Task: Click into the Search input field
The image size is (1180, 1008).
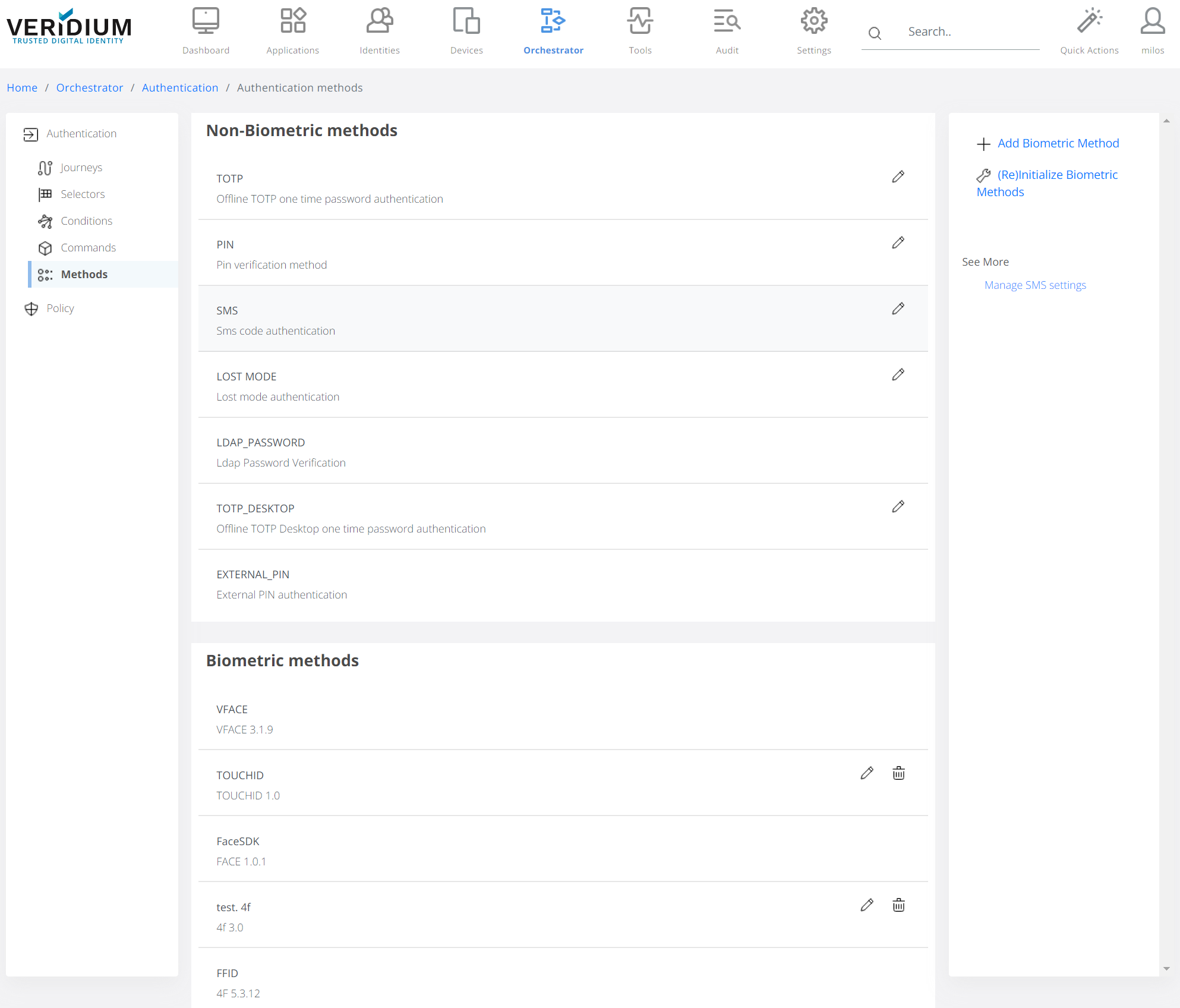Action: pyautogui.click(x=968, y=32)
